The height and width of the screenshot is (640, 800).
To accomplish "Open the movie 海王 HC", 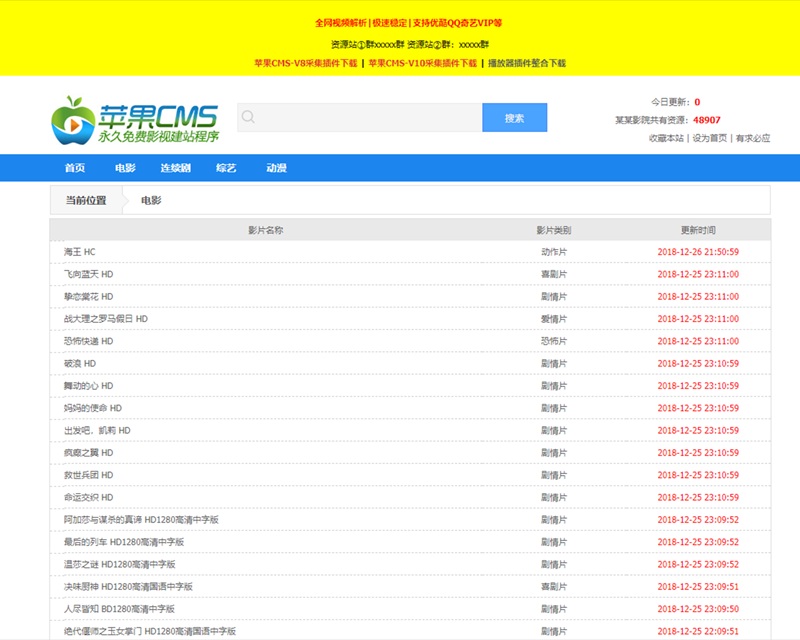I will (x=77, y=252).
